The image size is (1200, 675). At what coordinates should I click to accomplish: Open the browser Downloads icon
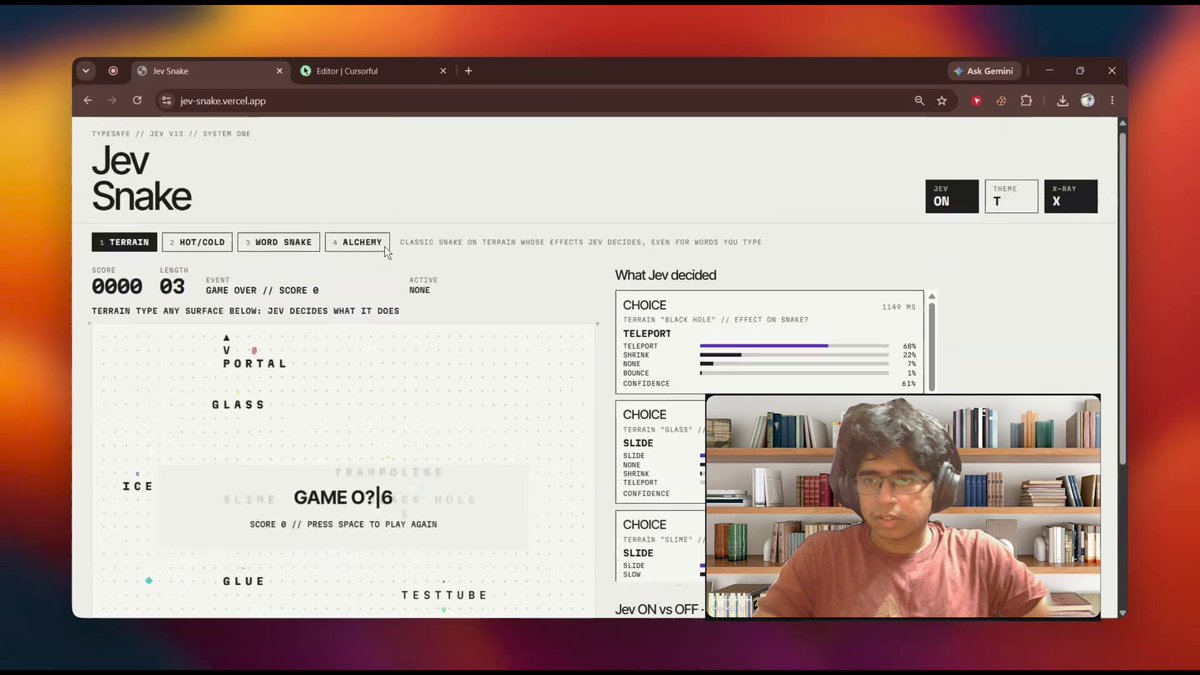tap(1062, 101)
